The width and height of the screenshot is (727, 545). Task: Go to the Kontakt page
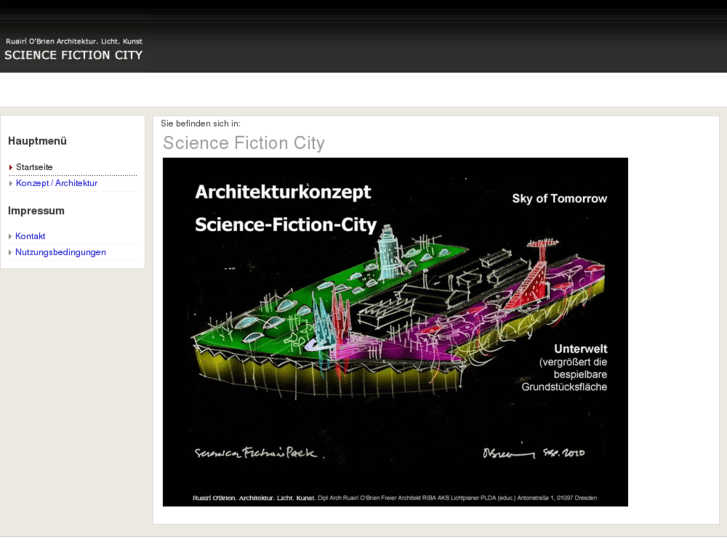click(x=30, y=236)
